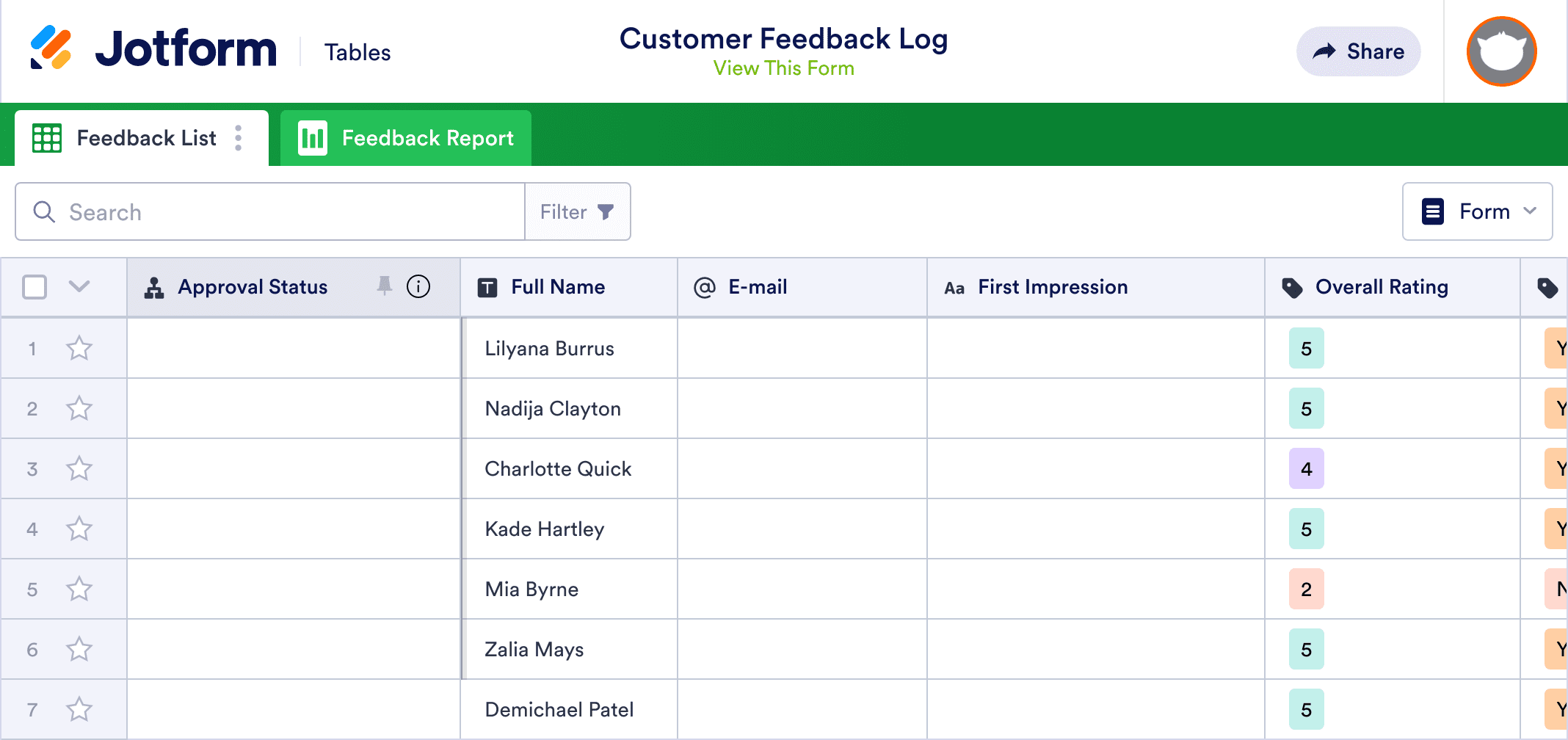This screenshot has width=1568, height=740.
Task: Star the Lilyana Burrus row
Action: click(x=79, y=348)
